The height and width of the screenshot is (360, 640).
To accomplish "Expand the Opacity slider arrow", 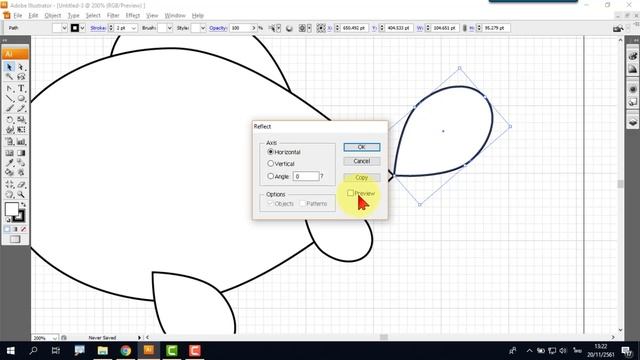I will click(x=254, y=28).
